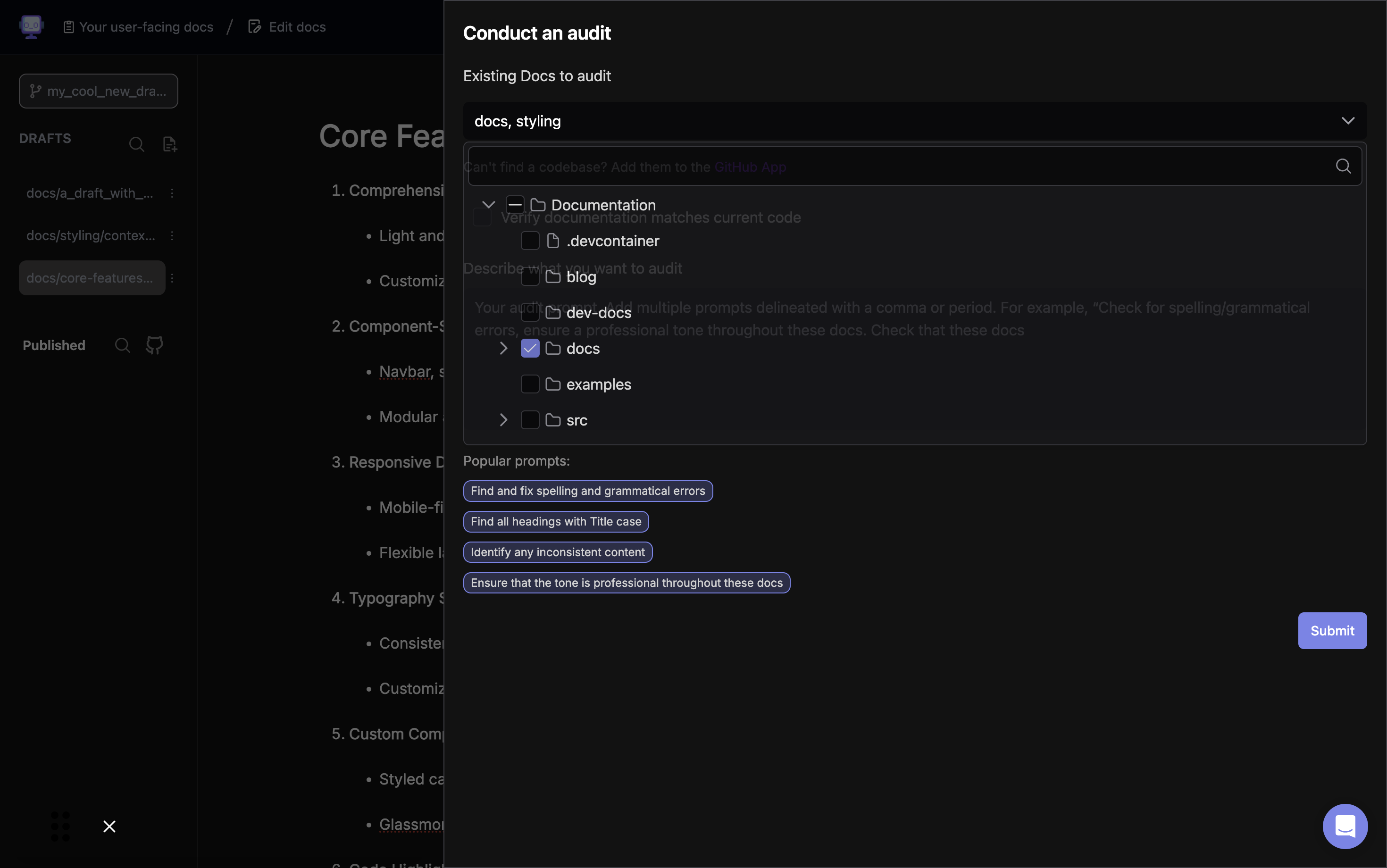Click the robot logo in header
The image size is (1387, 868).
pyautogui.click(x=32, y=26)
